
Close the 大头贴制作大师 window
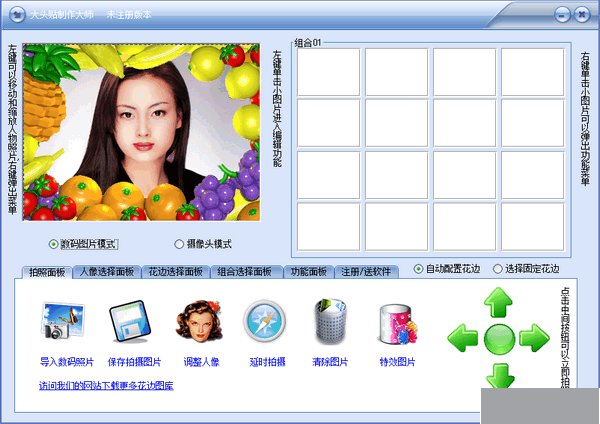click(582, 15)
